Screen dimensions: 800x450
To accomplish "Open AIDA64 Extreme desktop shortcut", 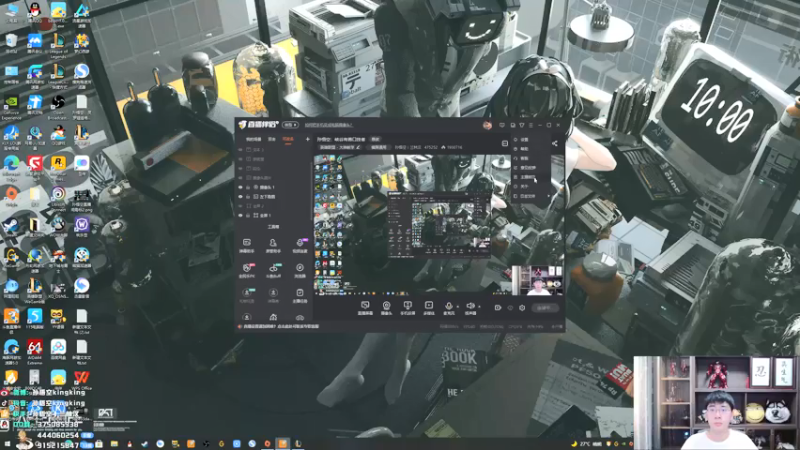I will point(35,352).
